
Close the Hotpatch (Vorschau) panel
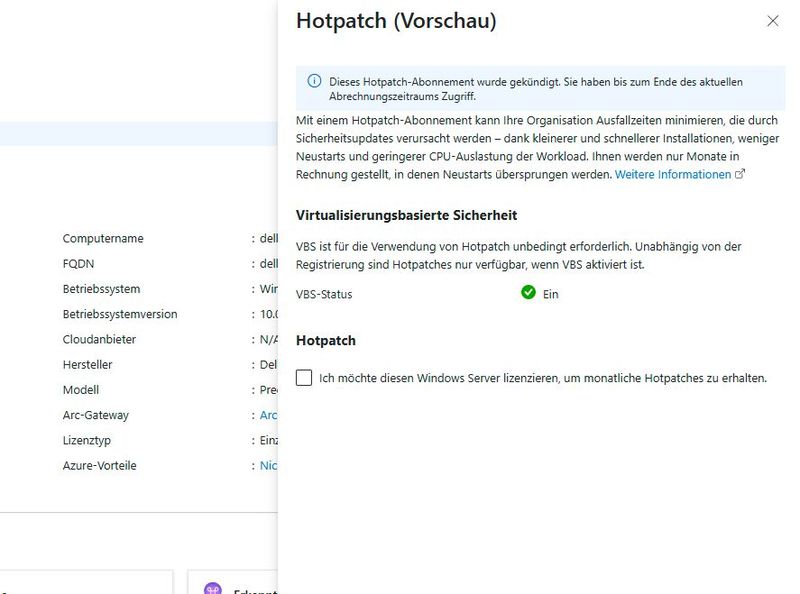pos(775,20)
